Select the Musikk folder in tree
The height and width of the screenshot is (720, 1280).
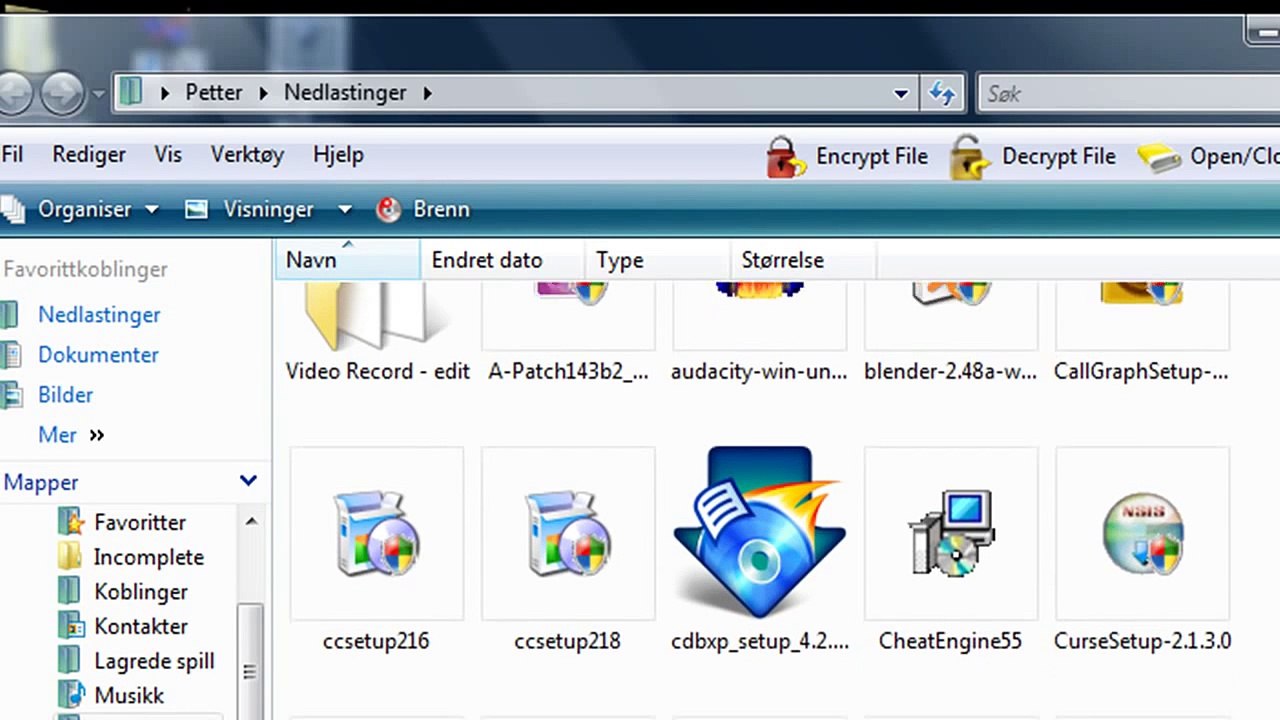coord(129,695)
